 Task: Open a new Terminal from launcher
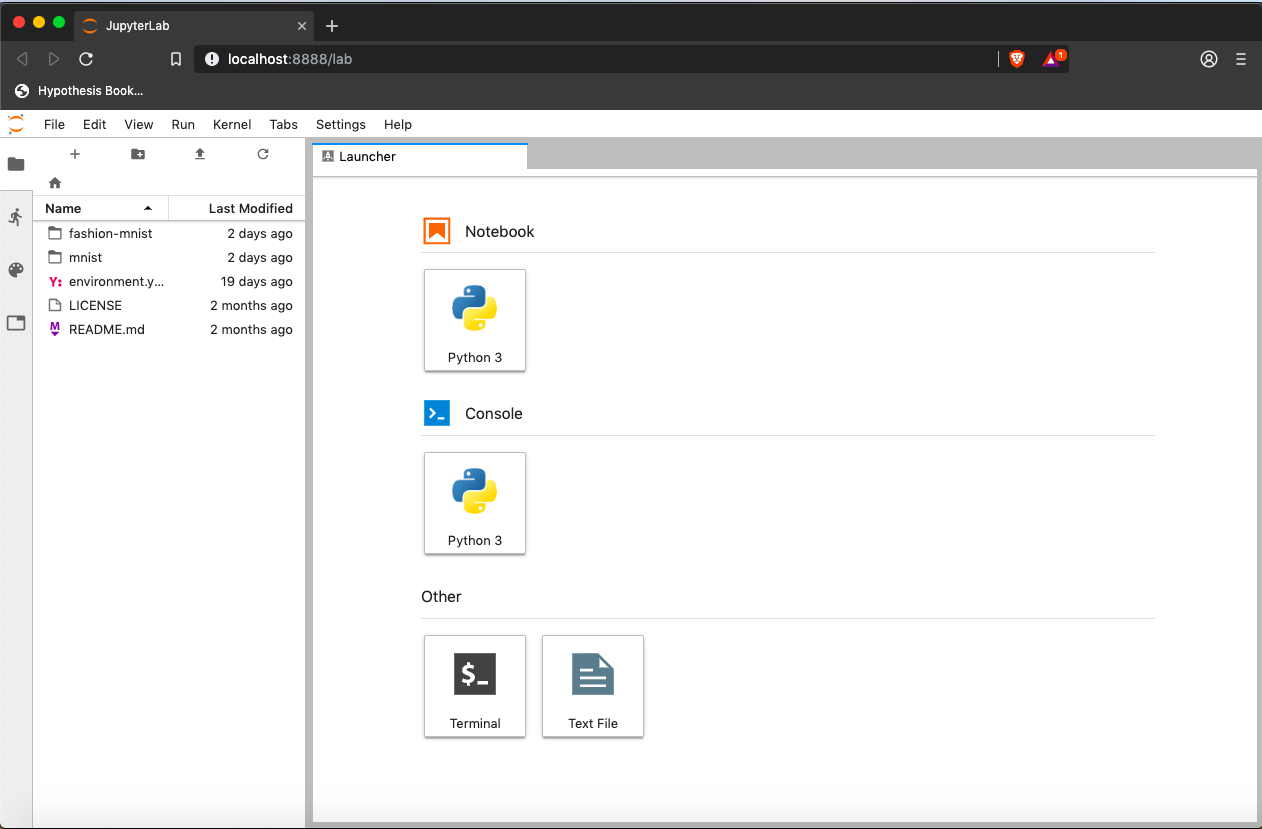coord(475,686)
